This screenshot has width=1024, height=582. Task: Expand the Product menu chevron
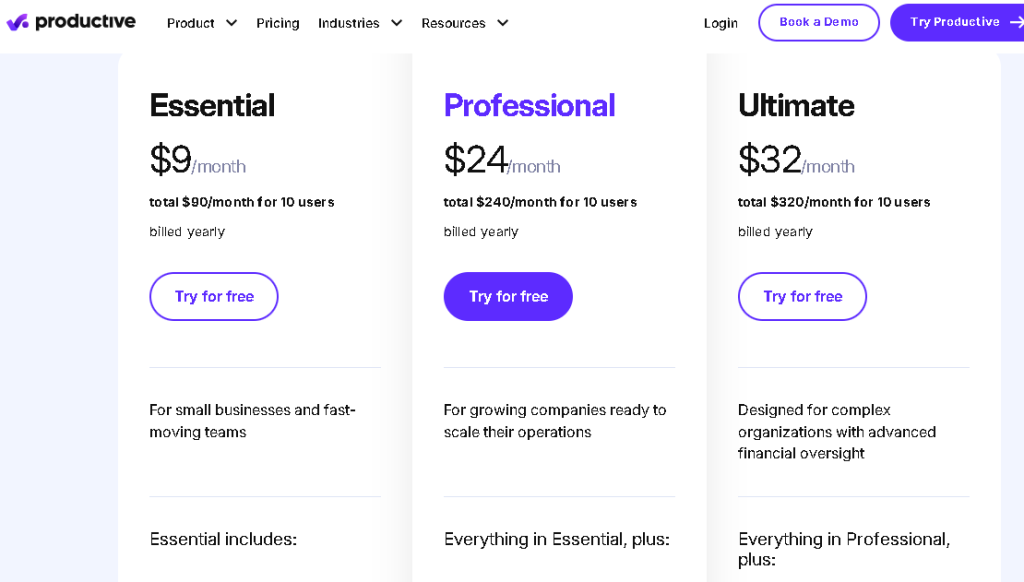232,23
